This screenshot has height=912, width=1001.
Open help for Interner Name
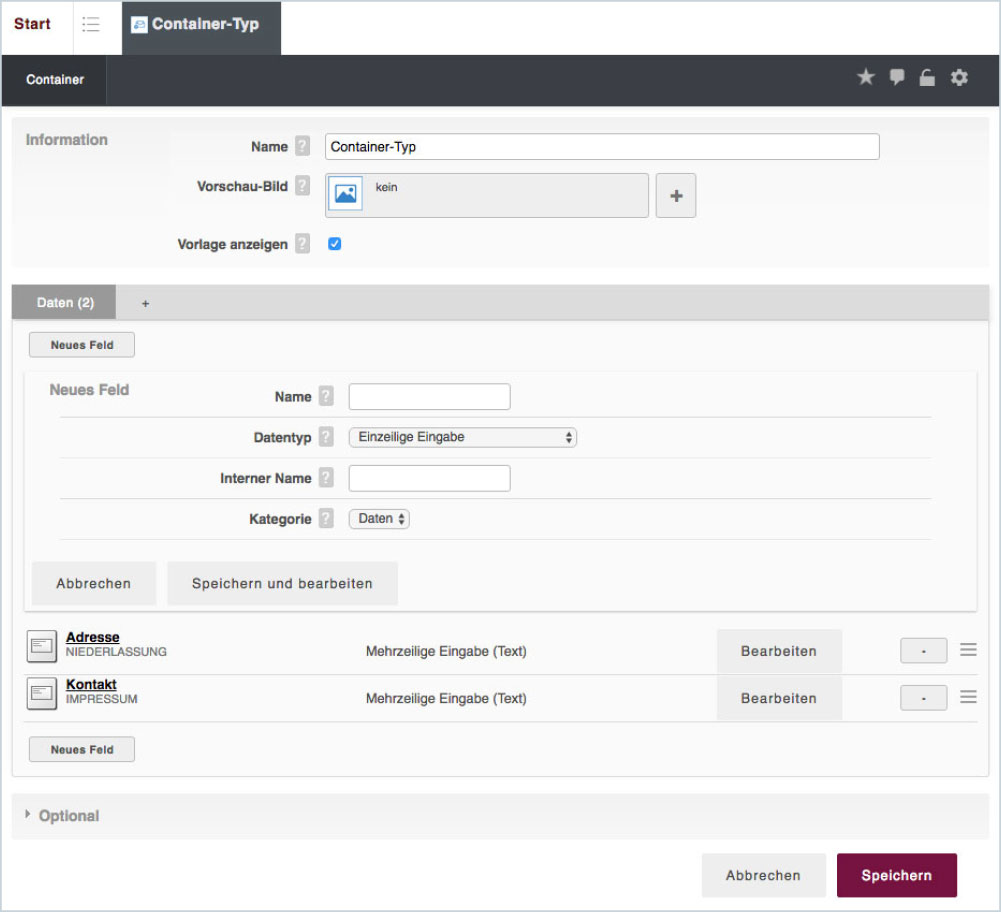tap(326, 477)
